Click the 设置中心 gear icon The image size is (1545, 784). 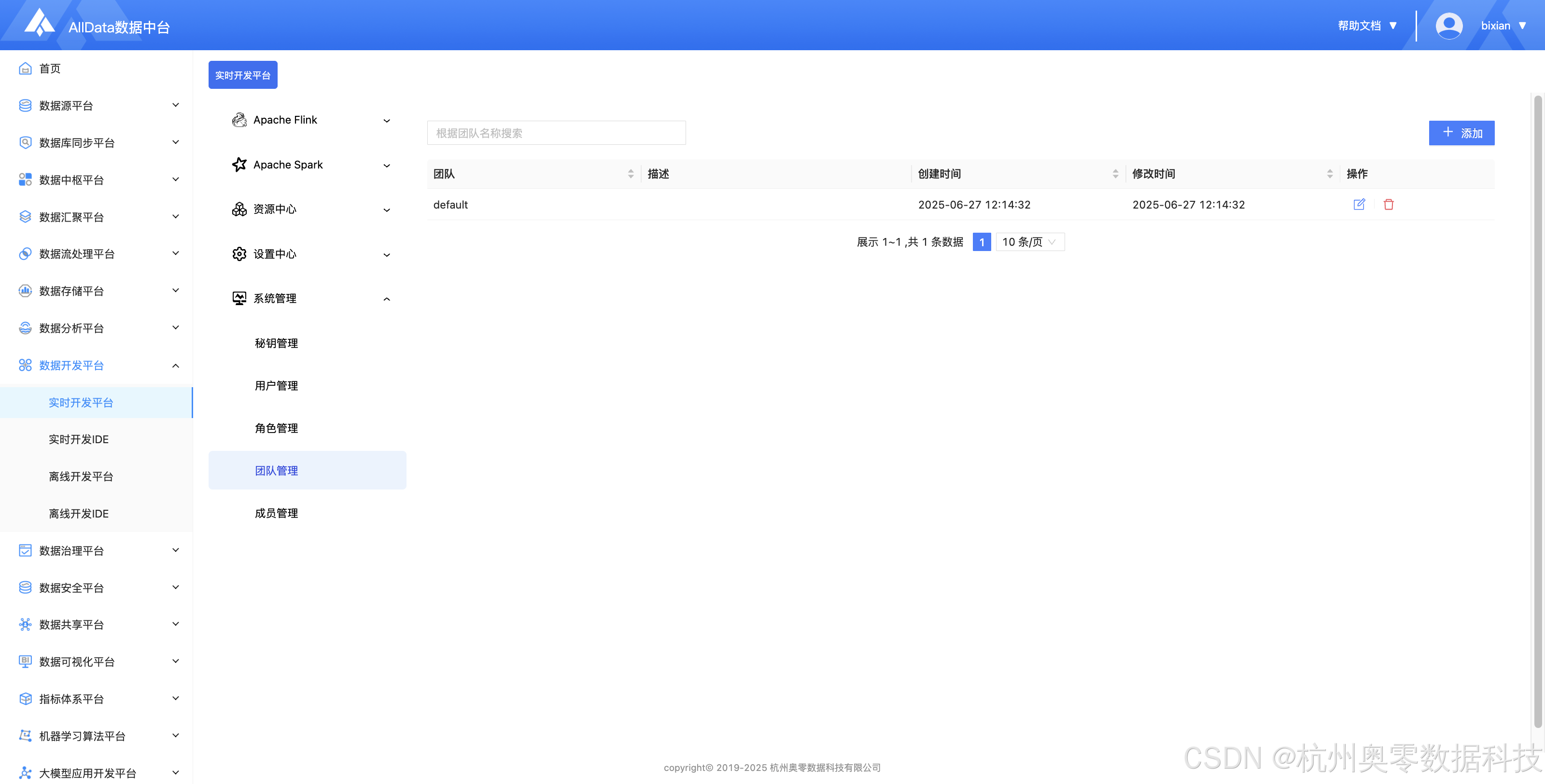point(239,254)
